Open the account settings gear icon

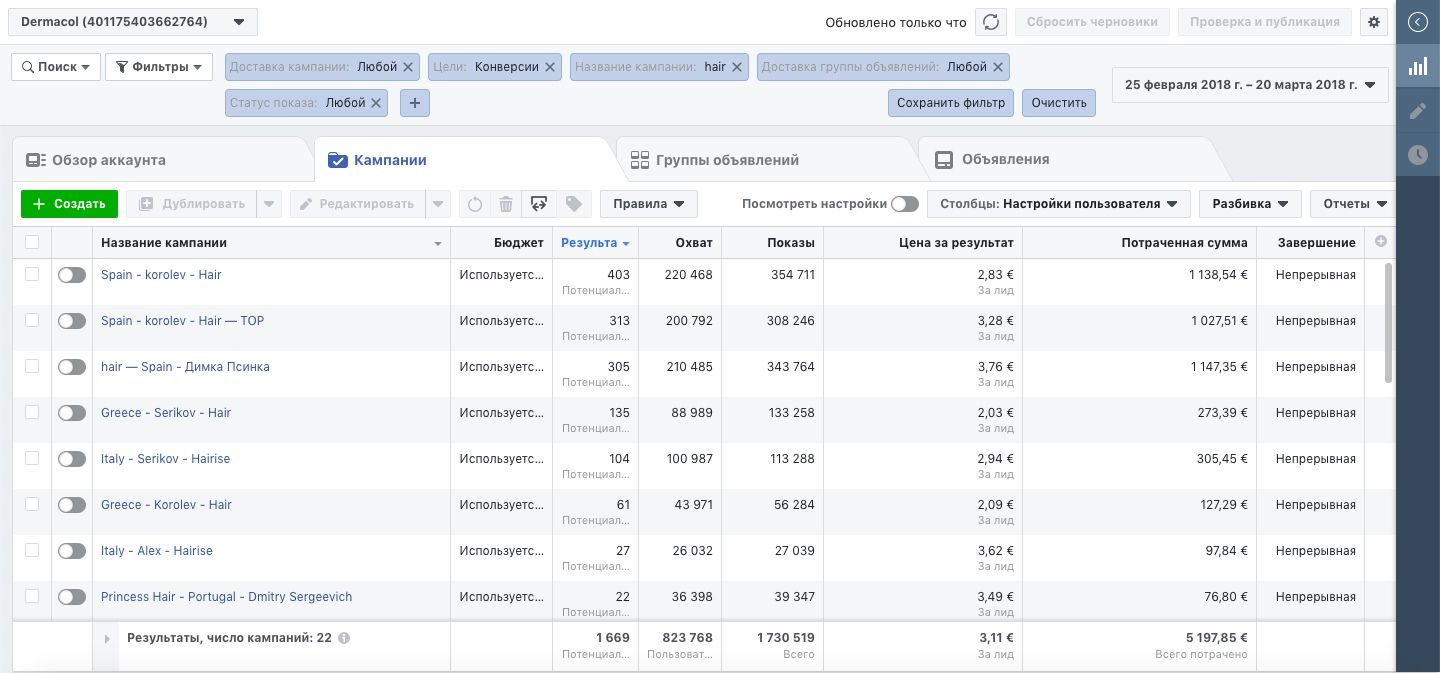pyautogui.click(x=1374, y=22)
